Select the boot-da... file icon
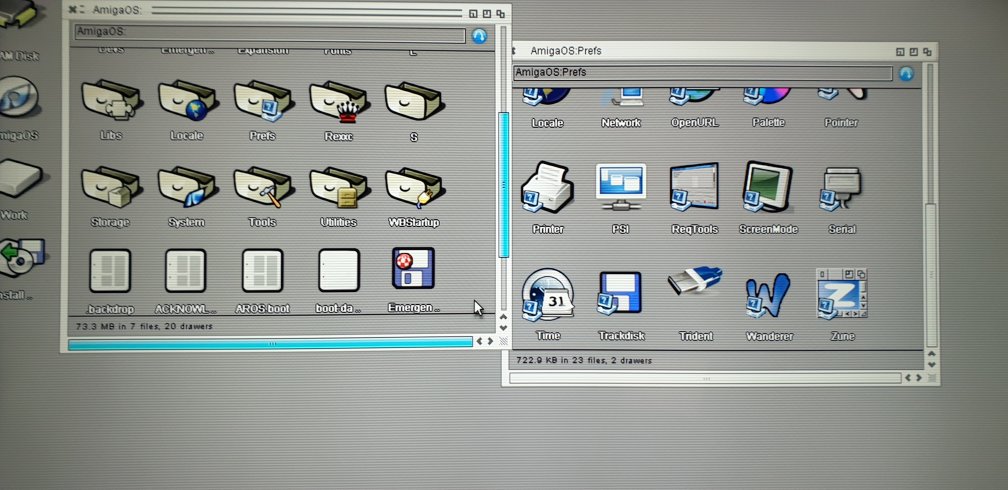The width and height of the screenshot is (1008, 490). pos(339,271)
